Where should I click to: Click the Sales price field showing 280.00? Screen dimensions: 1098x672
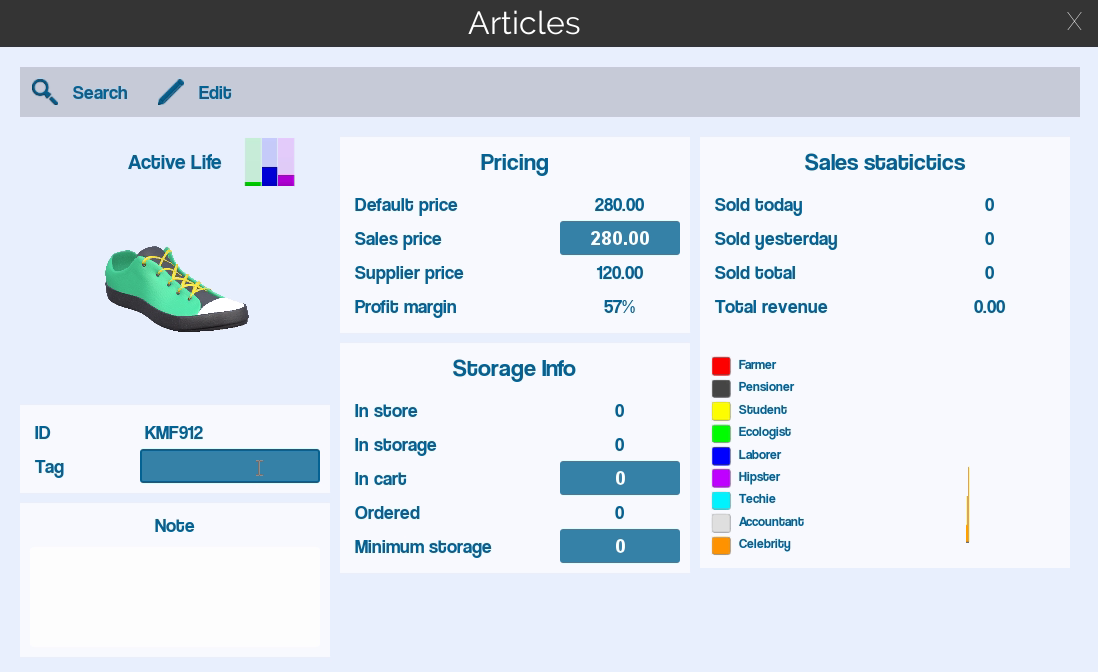coord(620,238)
